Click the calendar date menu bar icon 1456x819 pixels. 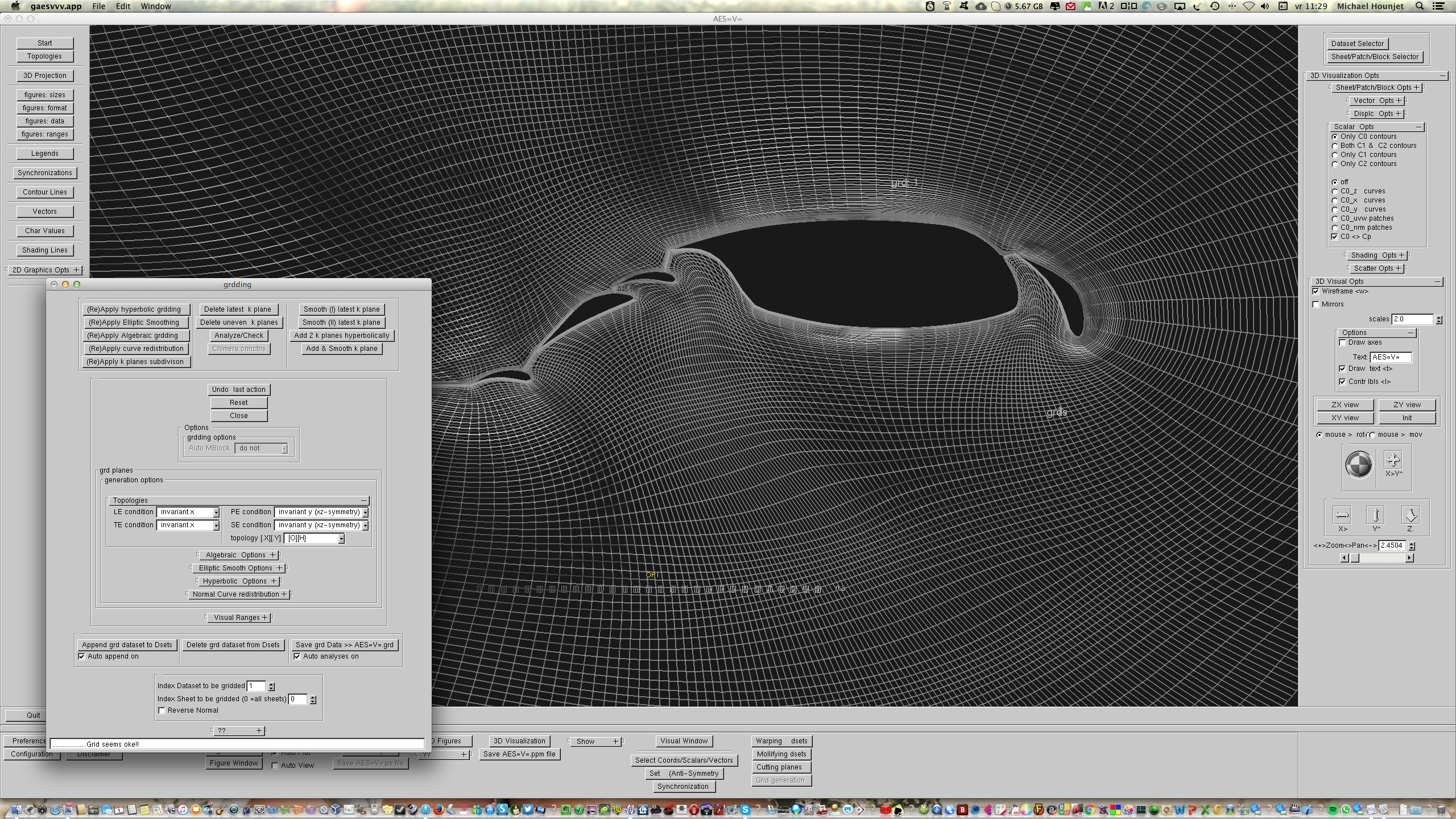pos(1283,6)
